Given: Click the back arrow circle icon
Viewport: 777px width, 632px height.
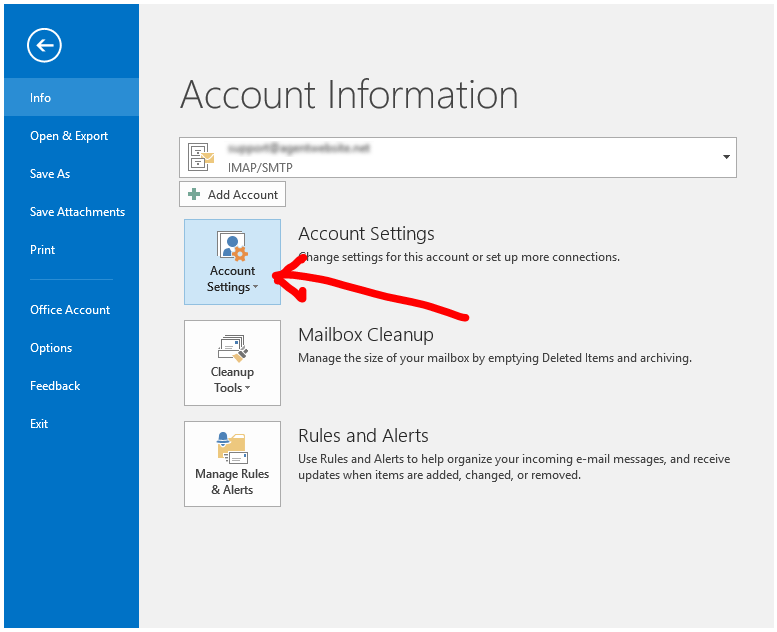Looking at the screenshot, I should coord(44,46).
